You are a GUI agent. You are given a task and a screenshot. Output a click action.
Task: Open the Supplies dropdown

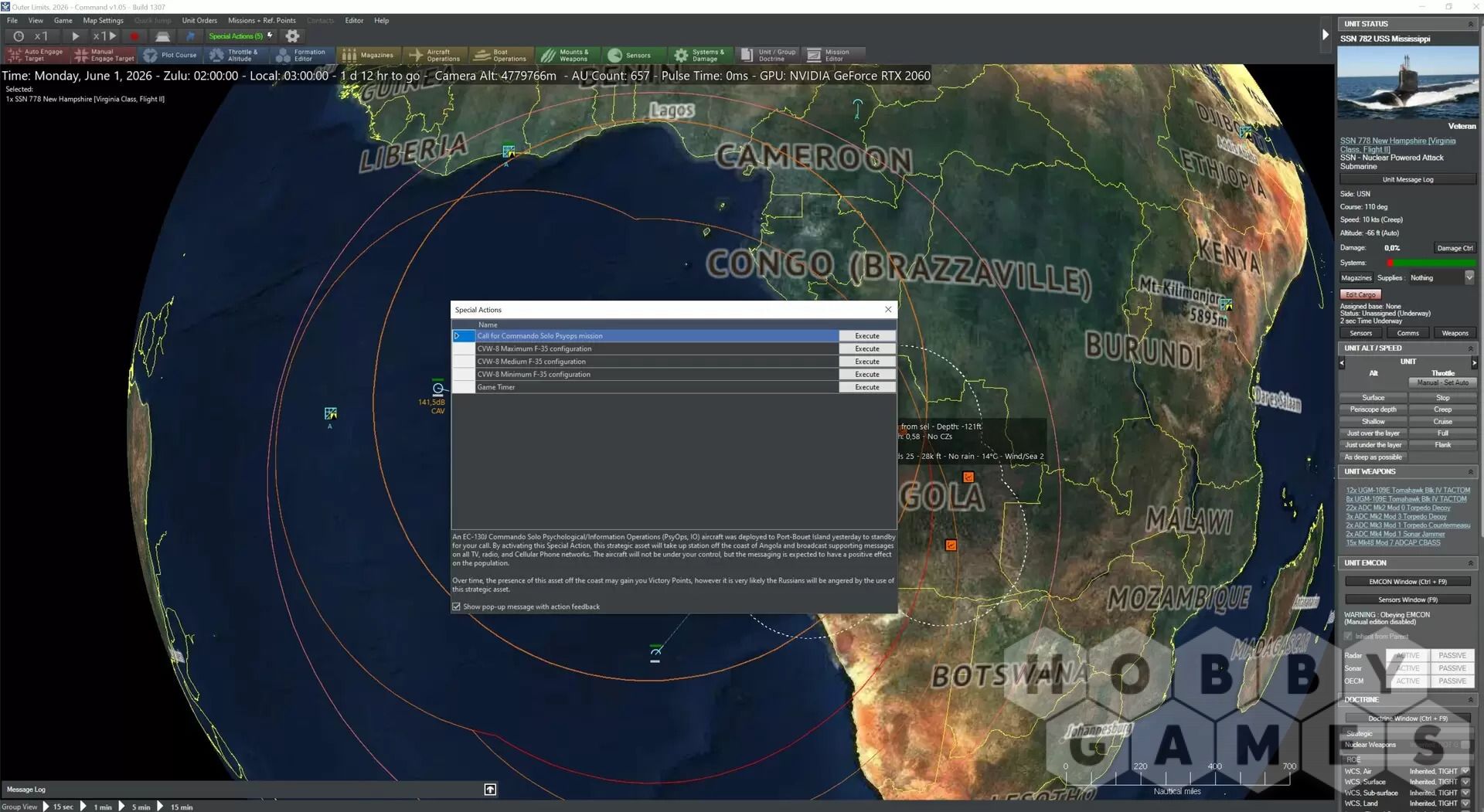click(x=1469, y=277)
